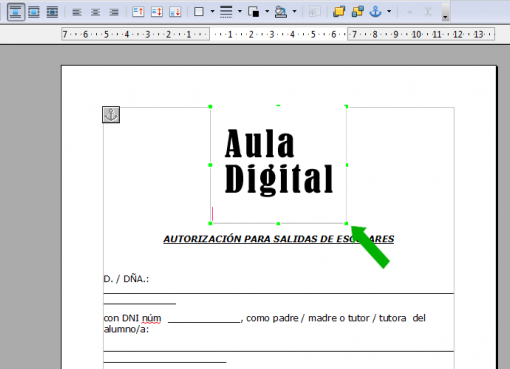
Task: Align image to bottom of anchor
Action: click(175, 12)
